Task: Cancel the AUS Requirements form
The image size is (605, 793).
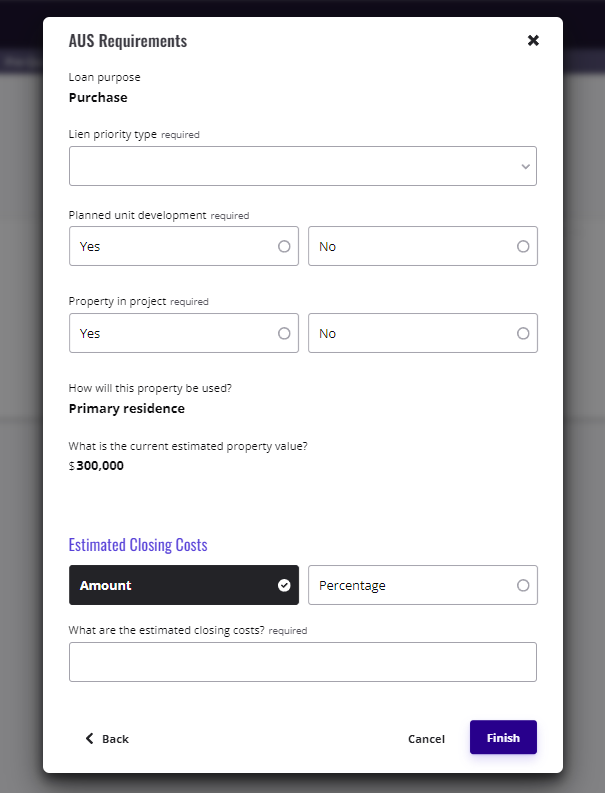Action: coord(426,739)
